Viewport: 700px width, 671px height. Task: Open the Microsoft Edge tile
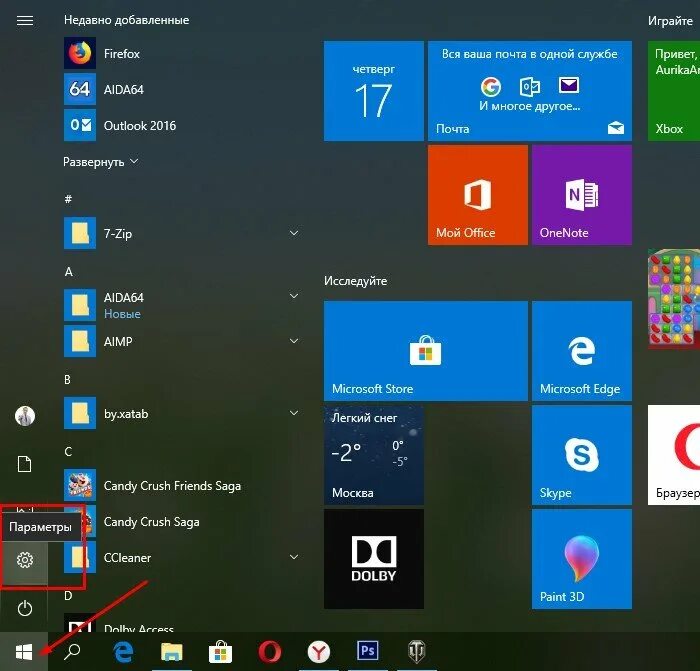[x=582, y=351]
